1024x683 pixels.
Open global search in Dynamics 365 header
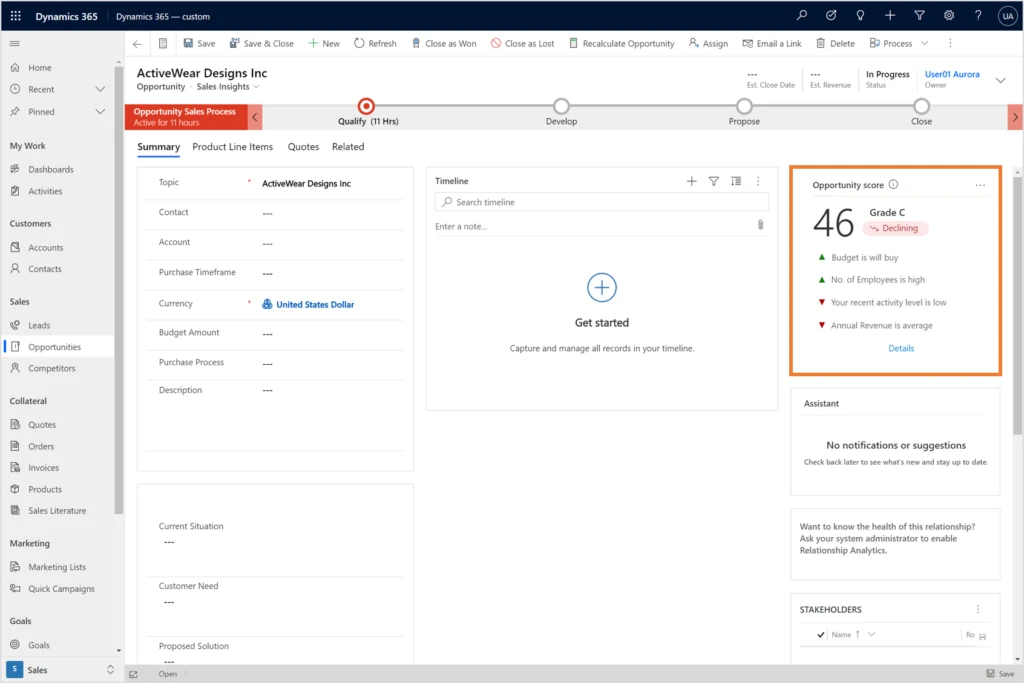(x=801, y=16)
